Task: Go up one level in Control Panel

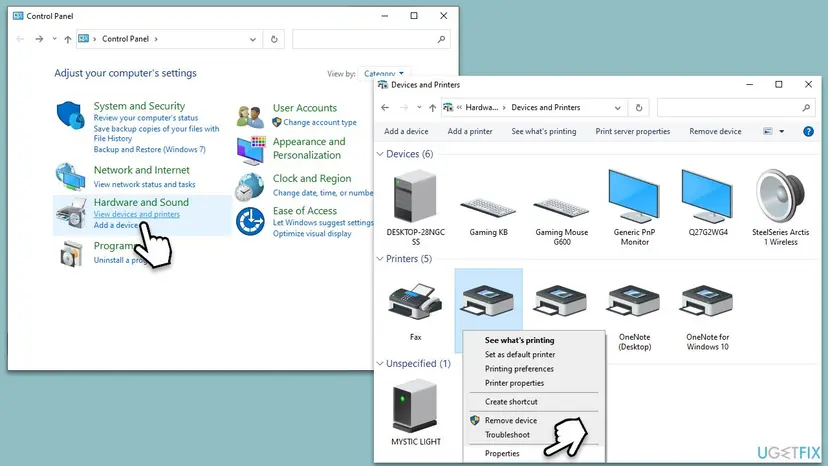Action: pyautogui.click(x=68, y=39)
